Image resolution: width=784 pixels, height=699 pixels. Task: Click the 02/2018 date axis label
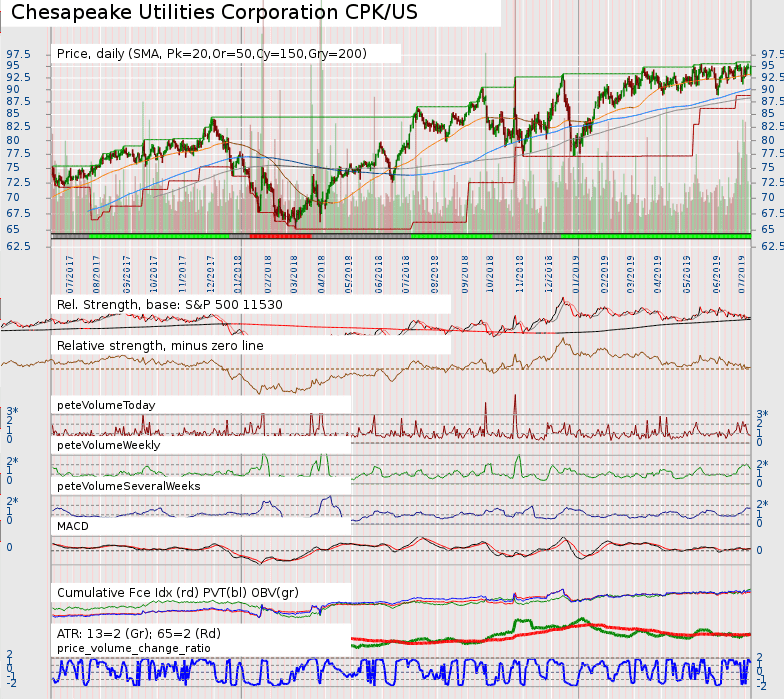tap(268, 274)
